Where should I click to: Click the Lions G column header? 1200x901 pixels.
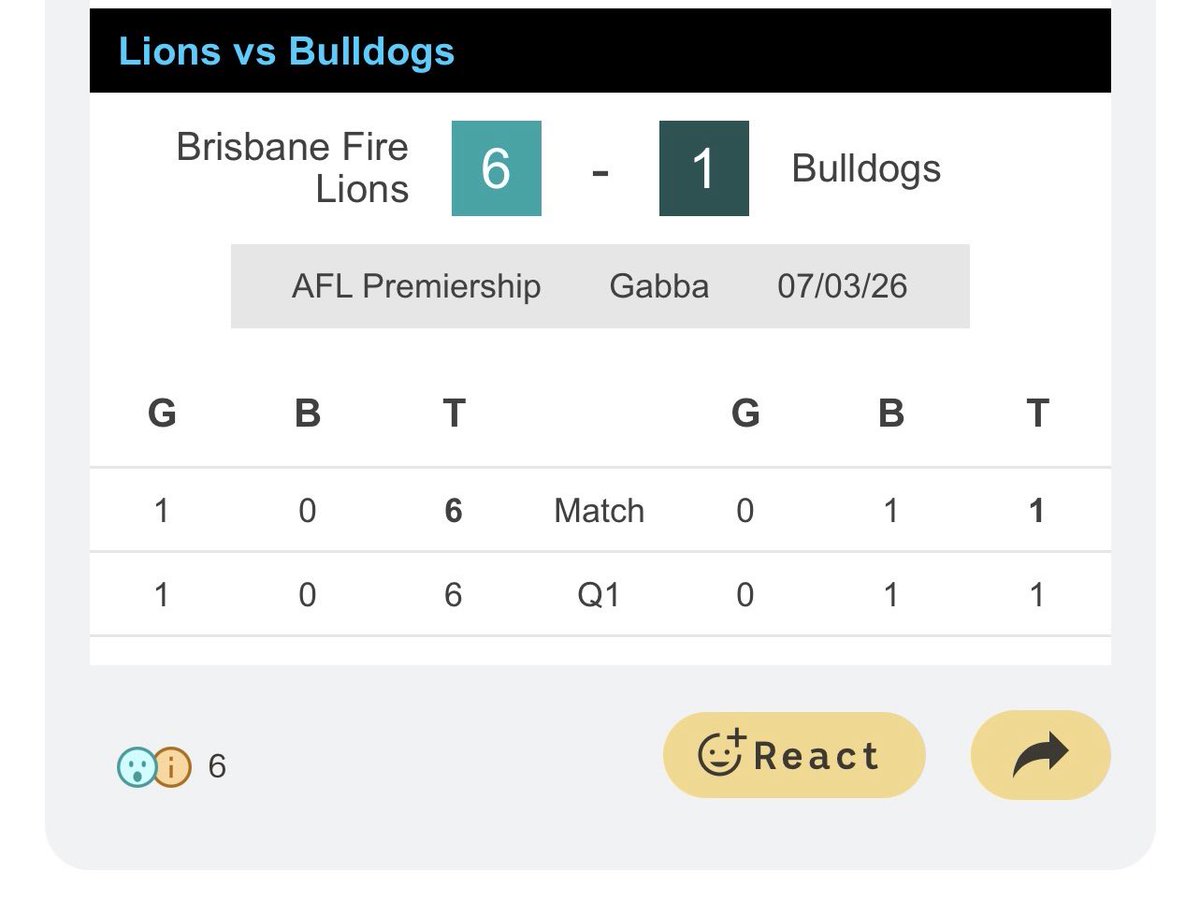(x=162, y=413)
